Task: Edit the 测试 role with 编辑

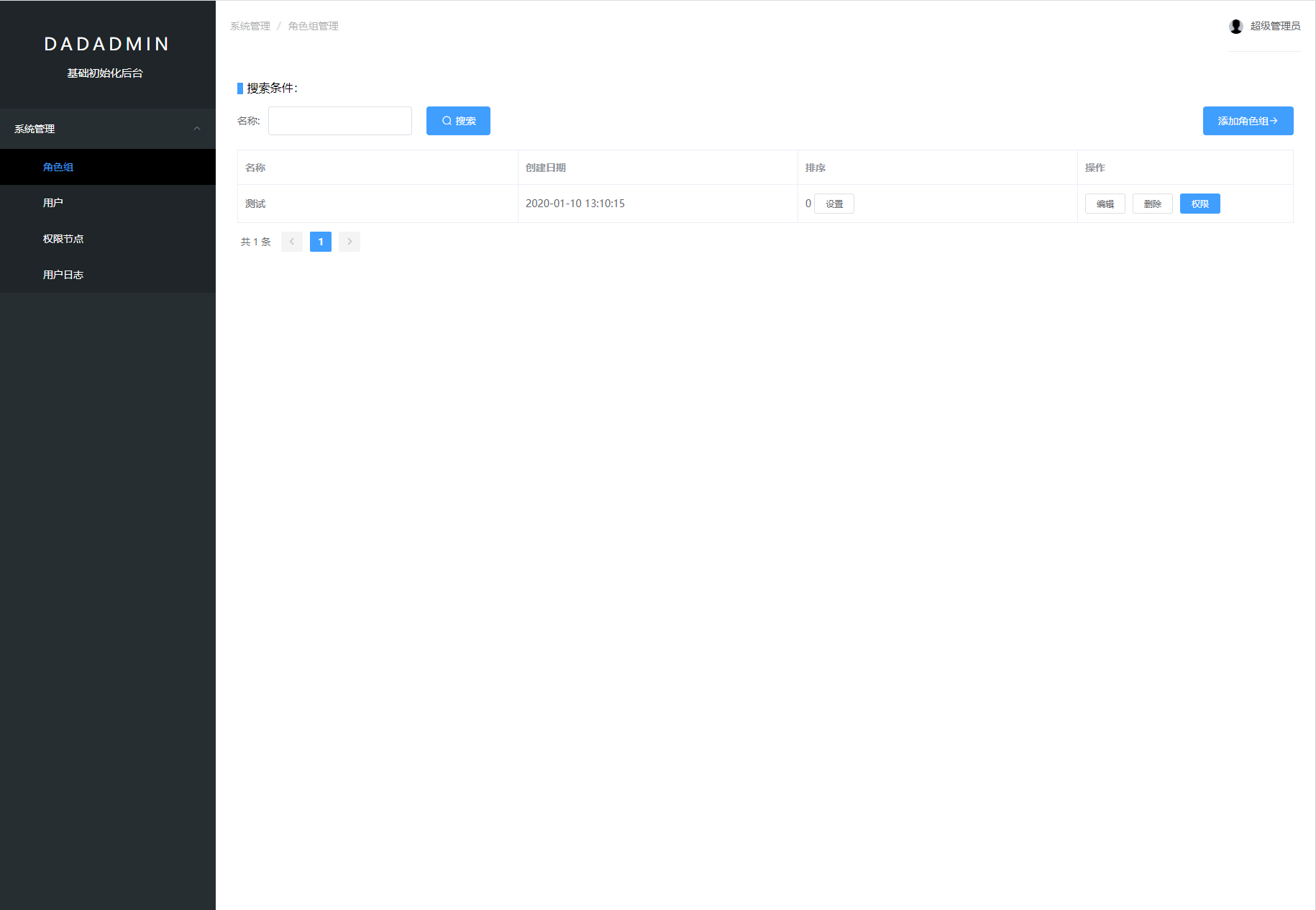Action: 1105,204
